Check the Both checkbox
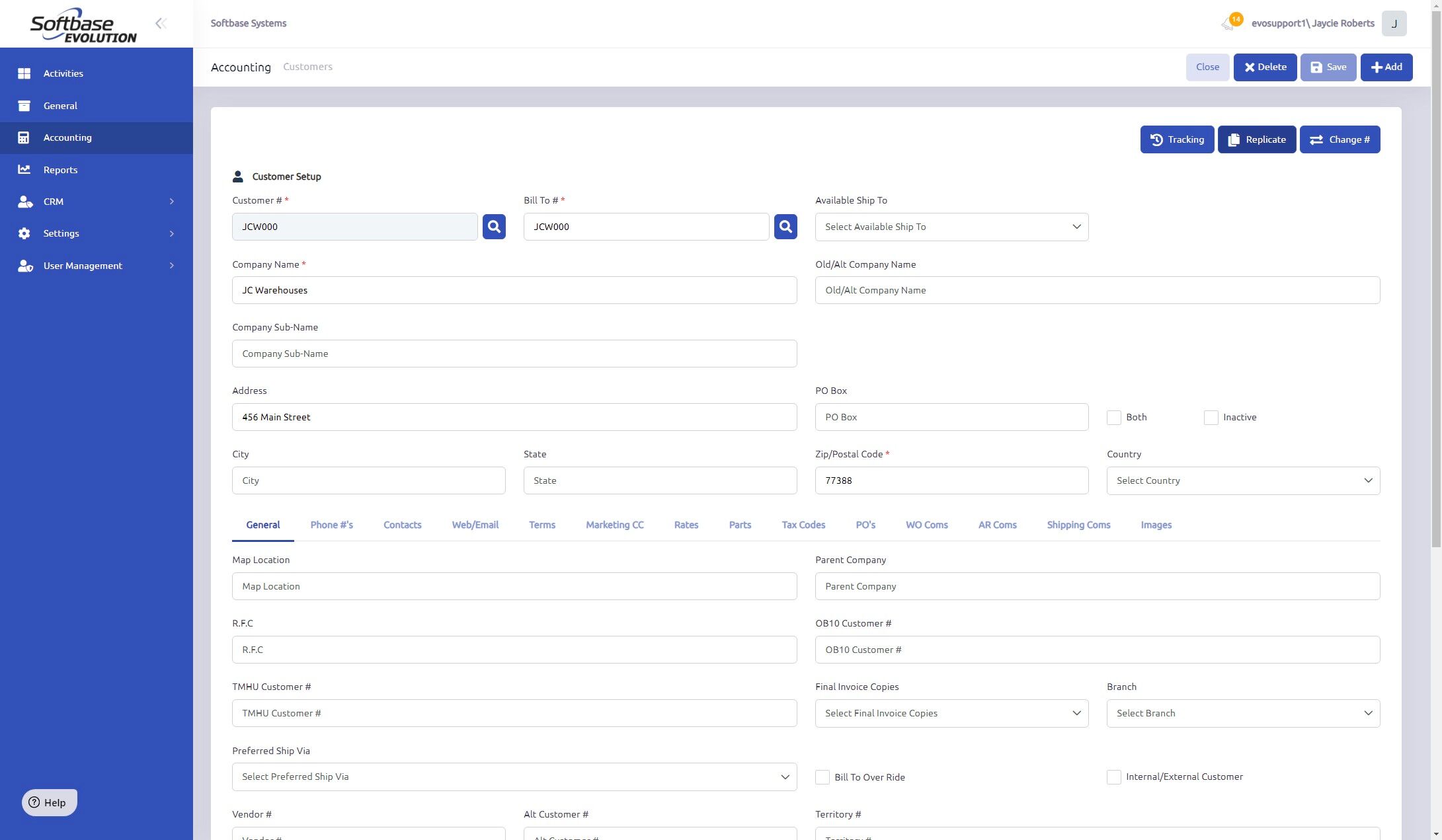 pos(1114,418)
